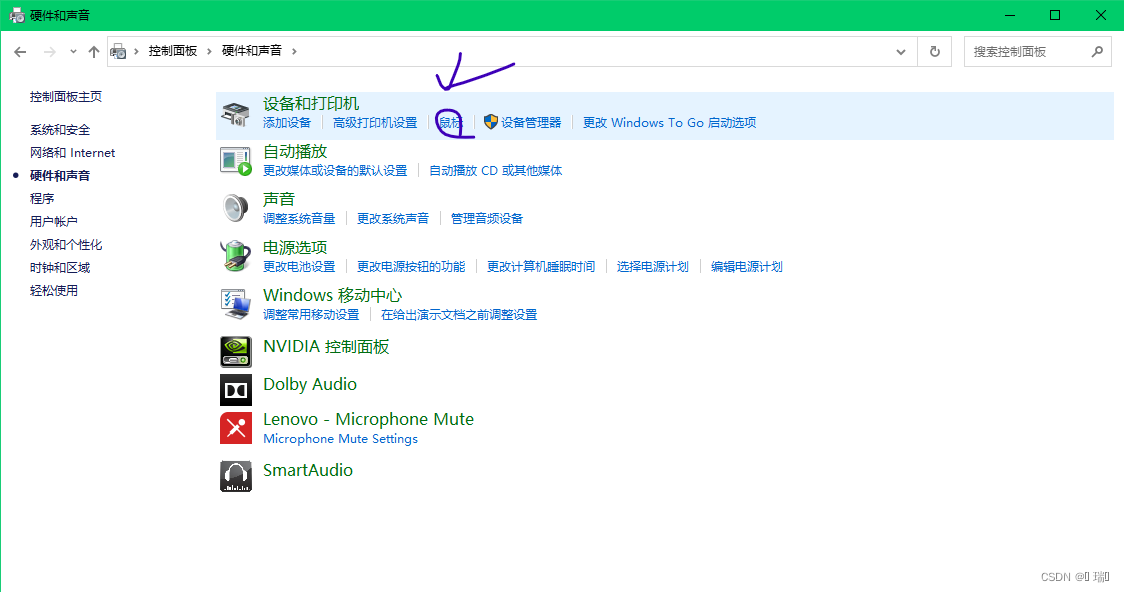Click 编辑电源计划 link
This screenshot has width=1124, height=592.
[747, 267]
